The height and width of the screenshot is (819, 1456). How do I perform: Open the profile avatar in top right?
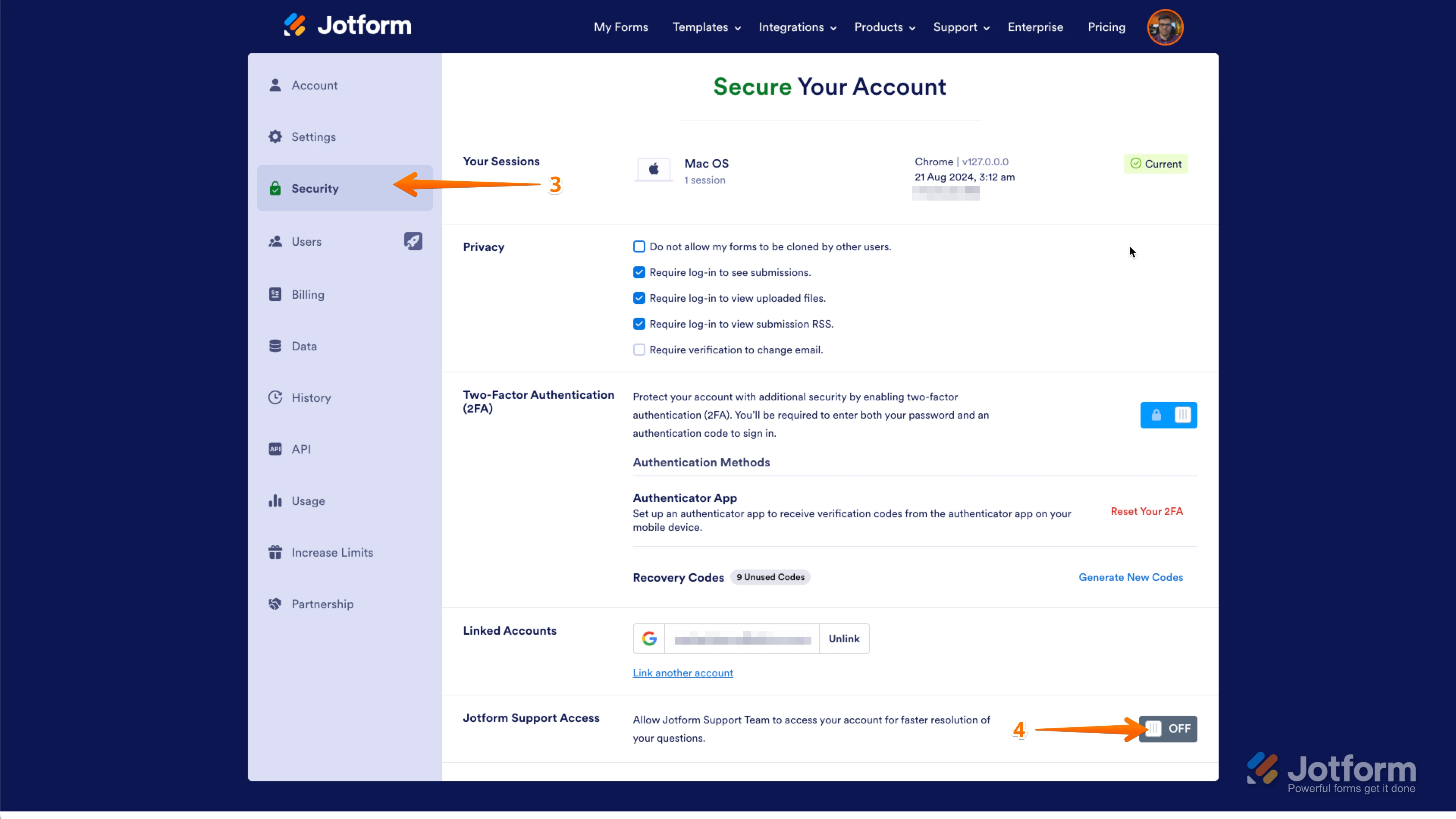click(1165, 27)
